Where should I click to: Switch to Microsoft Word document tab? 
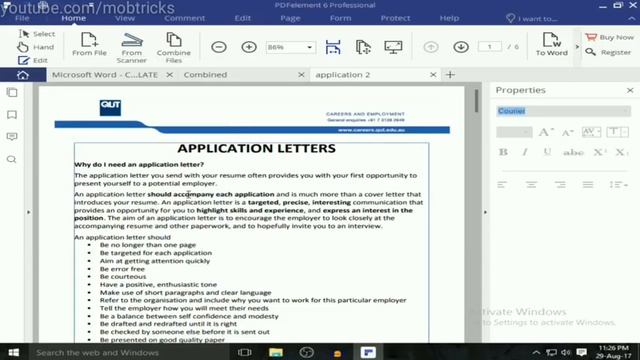pos(104,75)
